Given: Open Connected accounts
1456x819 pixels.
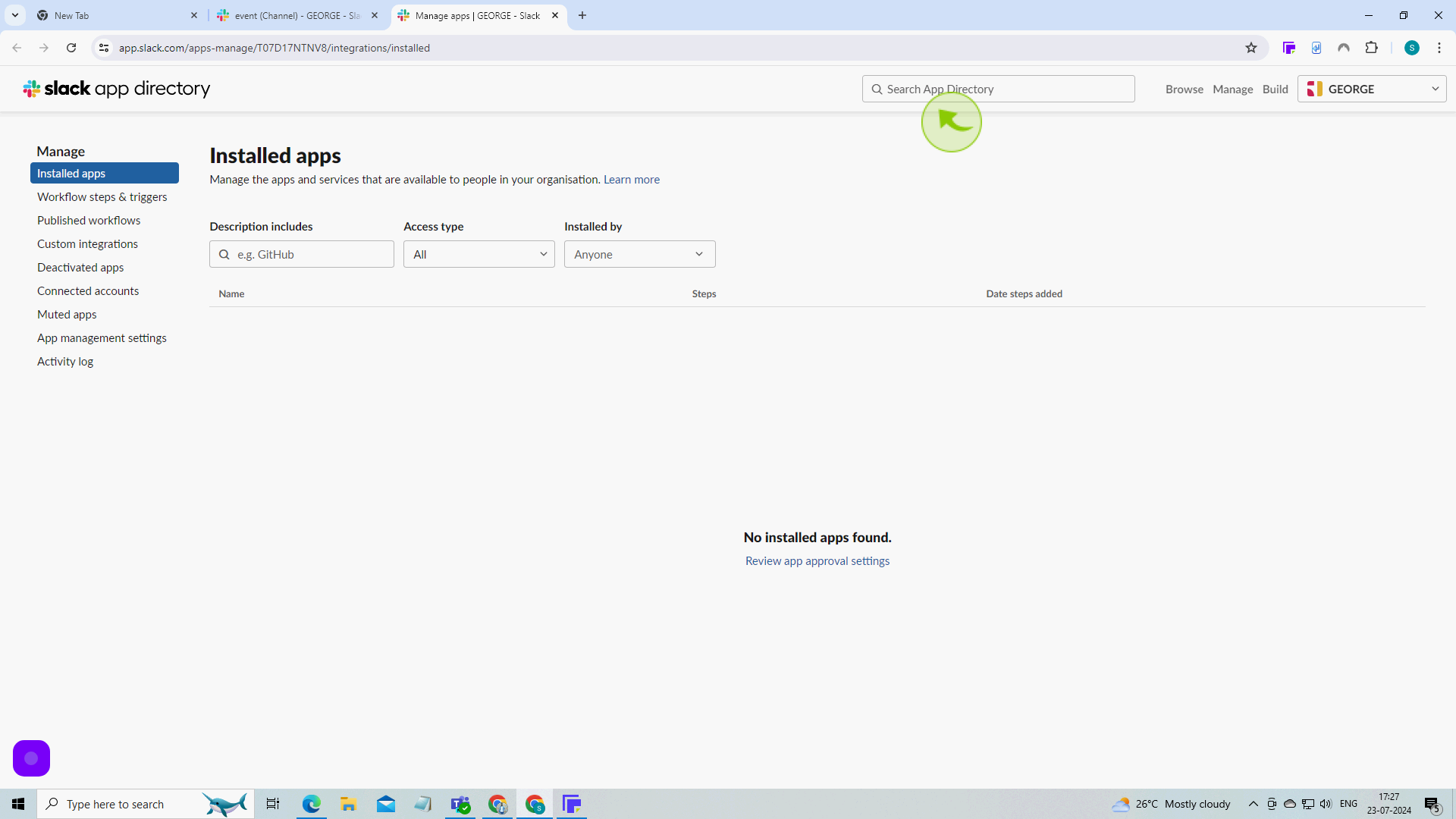Looking at the screenshot, I should click(88, 290).
